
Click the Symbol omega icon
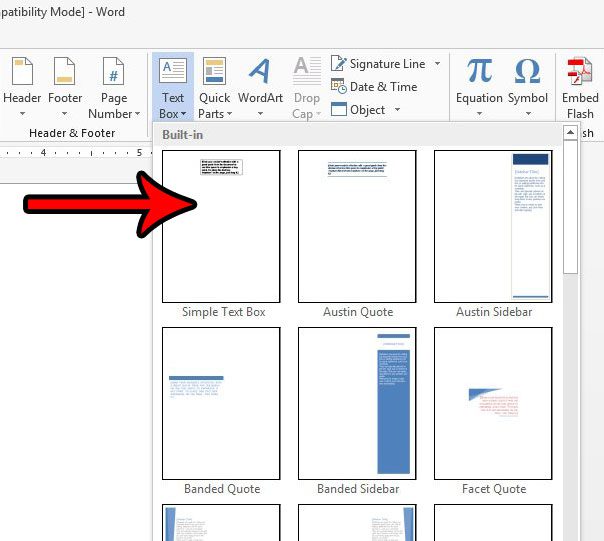[x=527, y=71]
